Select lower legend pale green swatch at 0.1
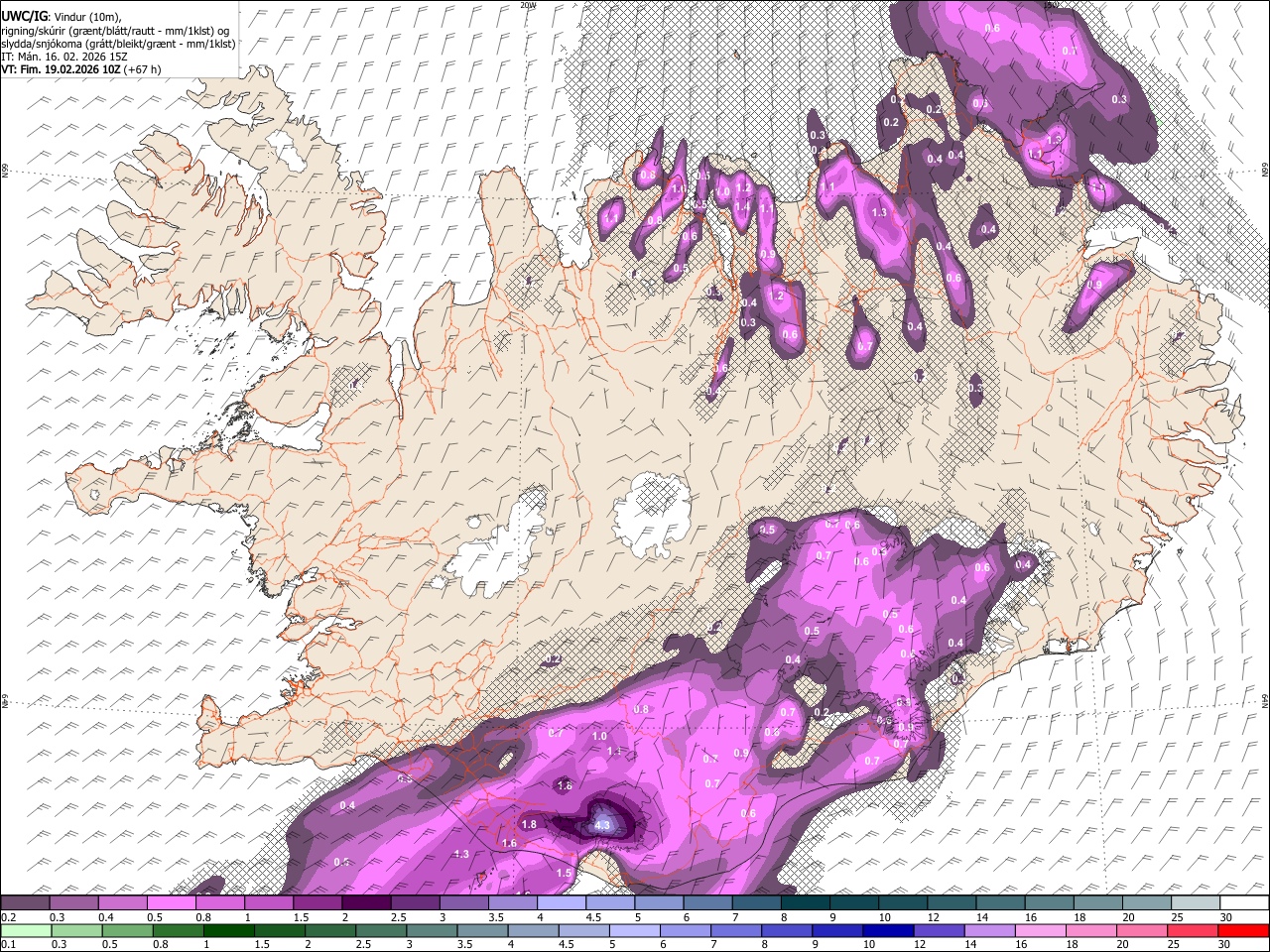This screenshot has height=952, width=1270. [x=25, y=930]
